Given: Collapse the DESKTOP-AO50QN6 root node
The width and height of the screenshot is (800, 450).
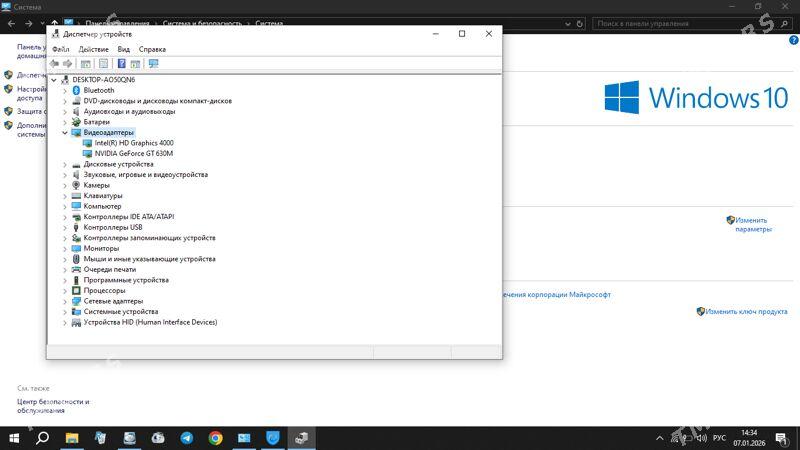Looking at the screenshot, I should coord(55,80).
